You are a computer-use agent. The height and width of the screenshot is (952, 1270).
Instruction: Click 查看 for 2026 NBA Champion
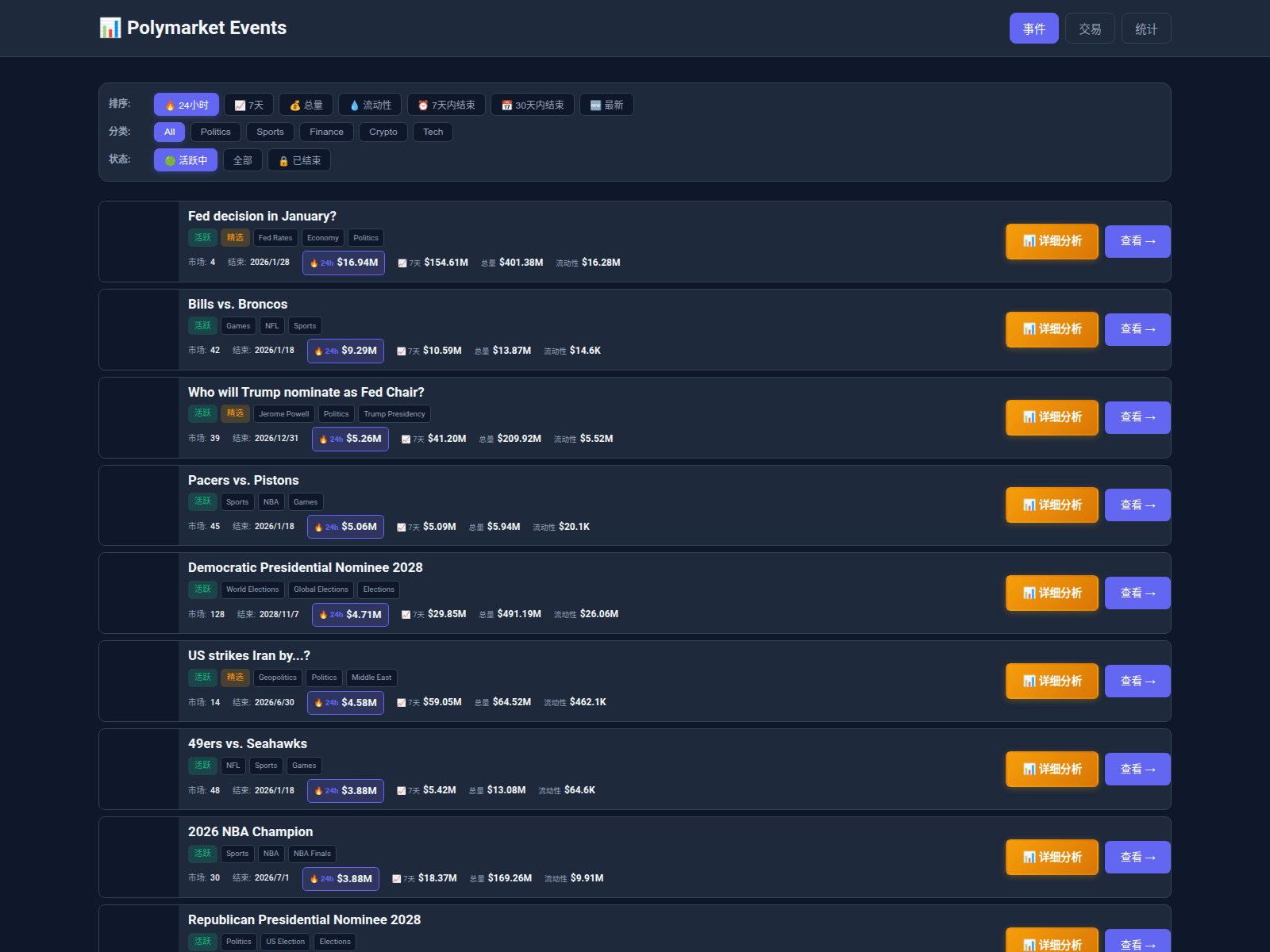[1137, 857]
